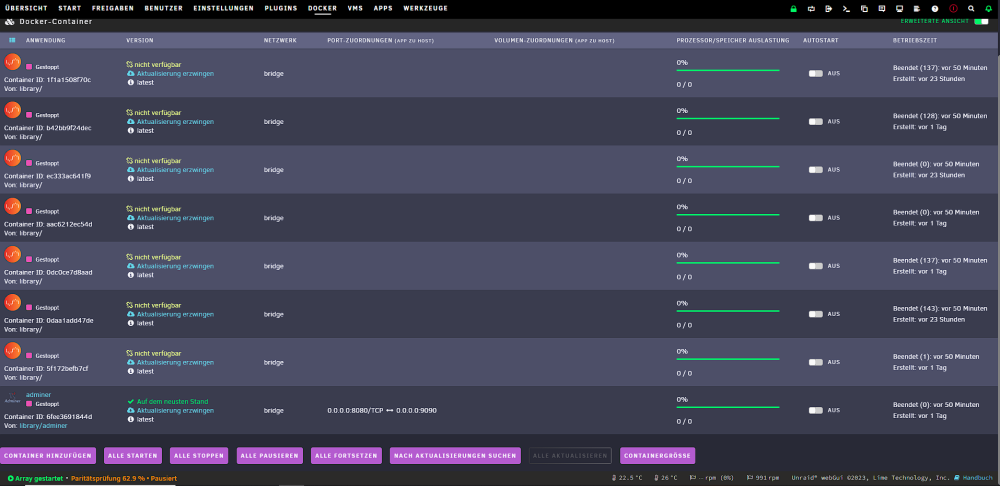Click CPU load bar of container 1f1a1508f70c
Screen dimensions: 1000x486
(728, 70)
